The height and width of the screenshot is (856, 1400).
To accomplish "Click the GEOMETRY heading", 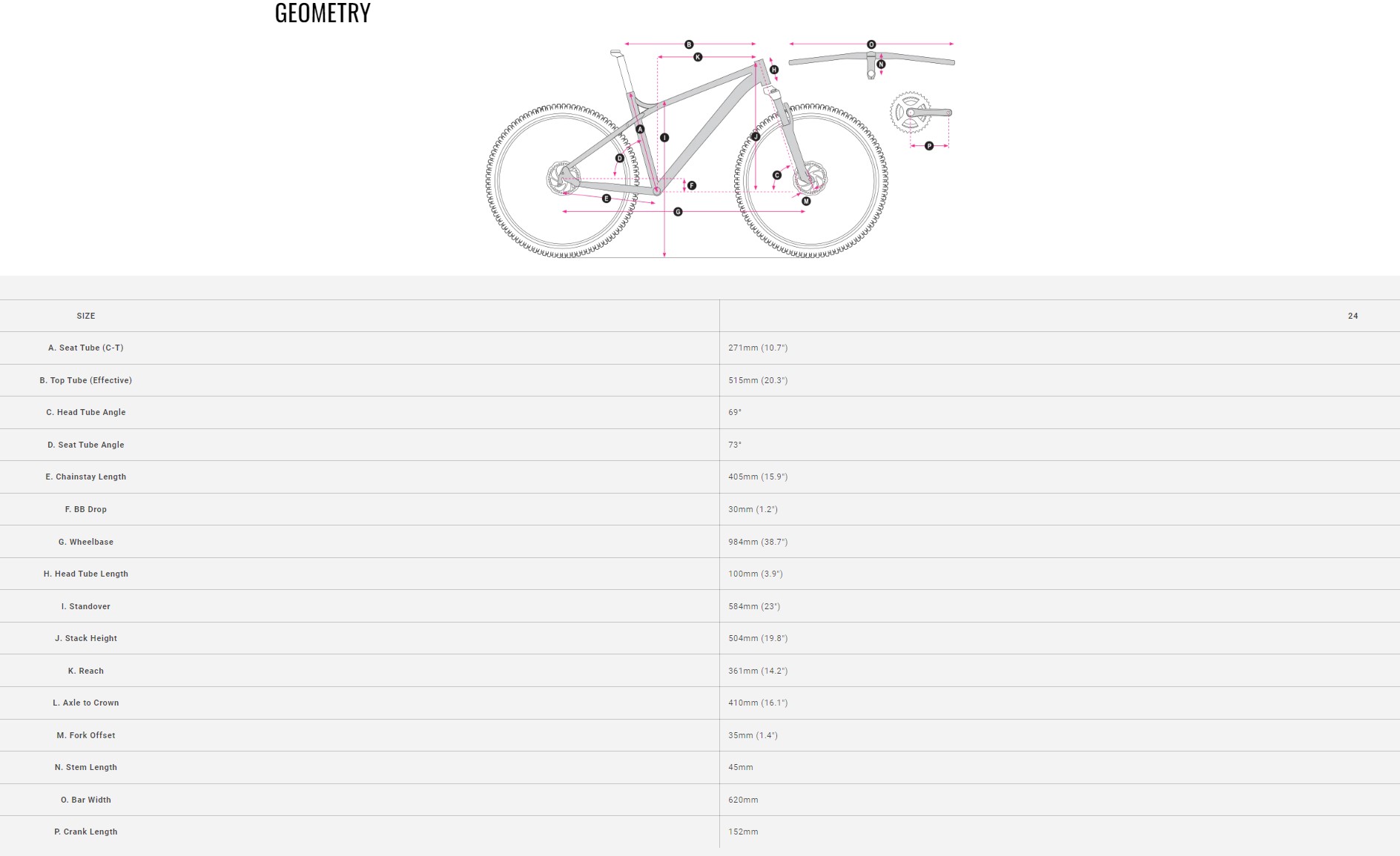I will (x=323, y=13).
